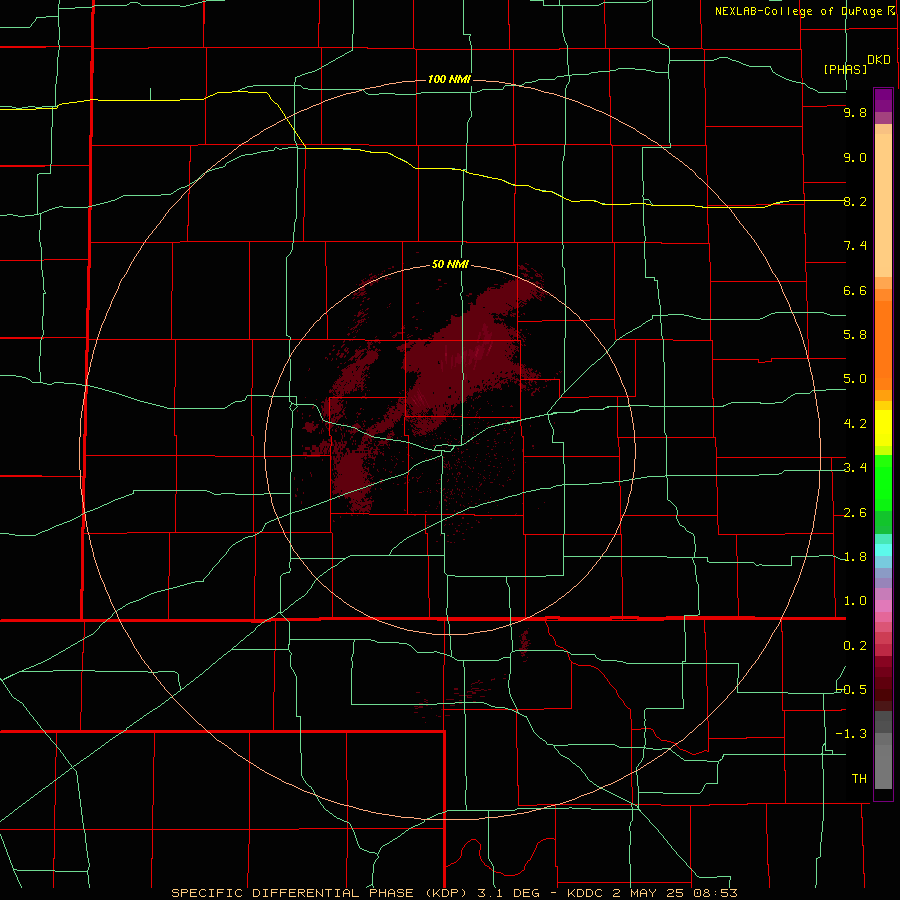Click the 9.0 value on the color scale
Image resolution: width=900 pixels, height=900 pixels.
click(x=855, y=157)
